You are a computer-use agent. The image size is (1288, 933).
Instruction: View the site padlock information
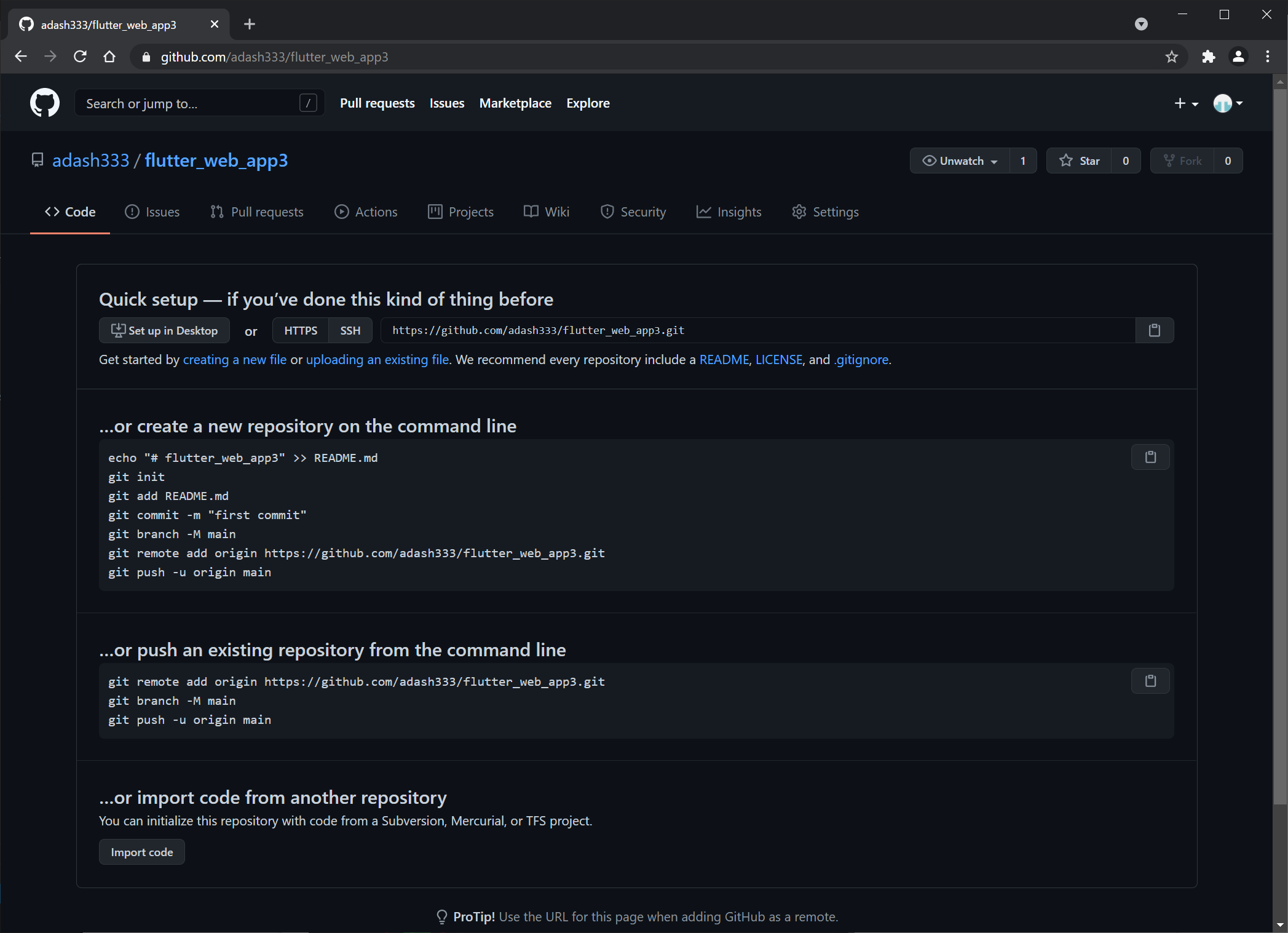(x=146, y=57)
